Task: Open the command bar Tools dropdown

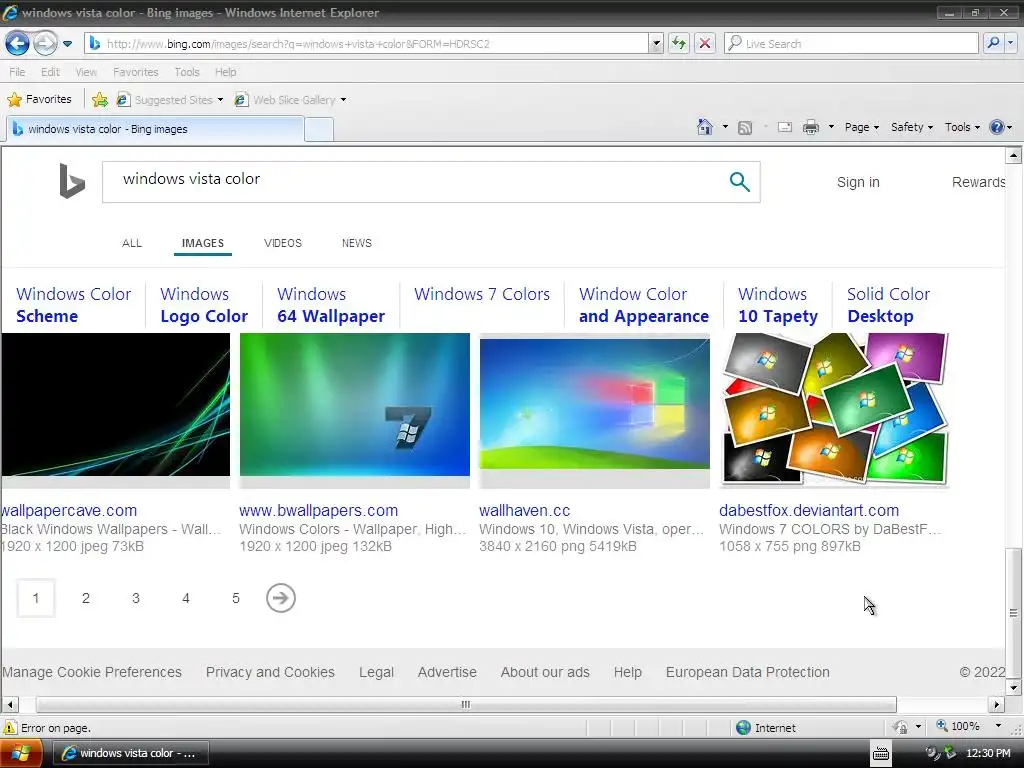Action: [962, 127]
